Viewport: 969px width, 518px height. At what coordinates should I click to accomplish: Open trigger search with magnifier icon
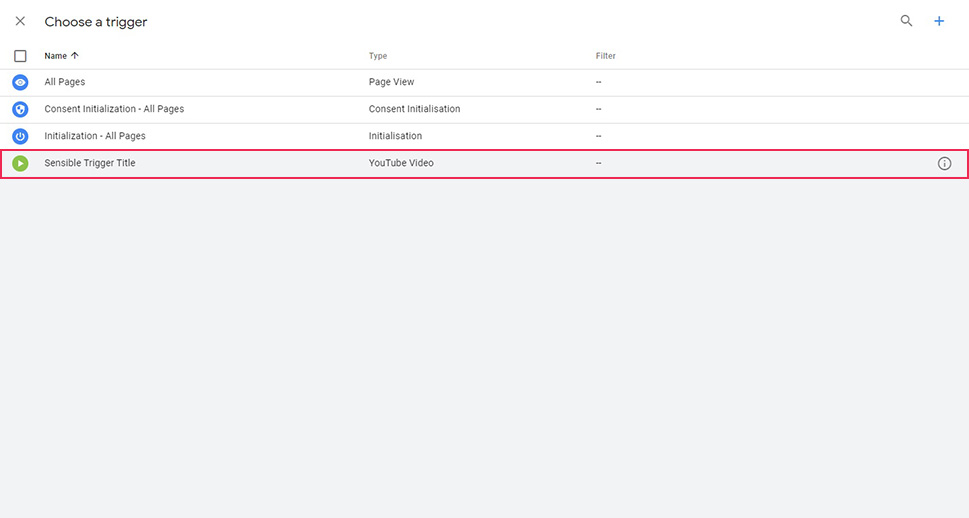tap(906, 21)
